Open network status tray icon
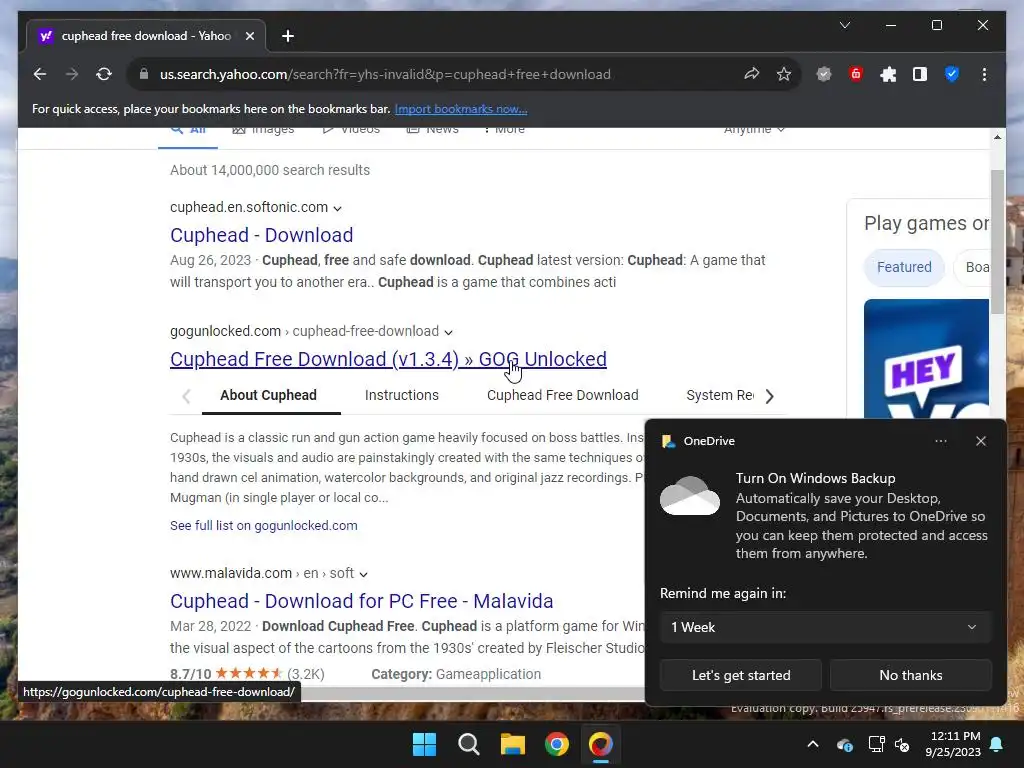The width and height of the screenshot is (1024, 768). 876,744
